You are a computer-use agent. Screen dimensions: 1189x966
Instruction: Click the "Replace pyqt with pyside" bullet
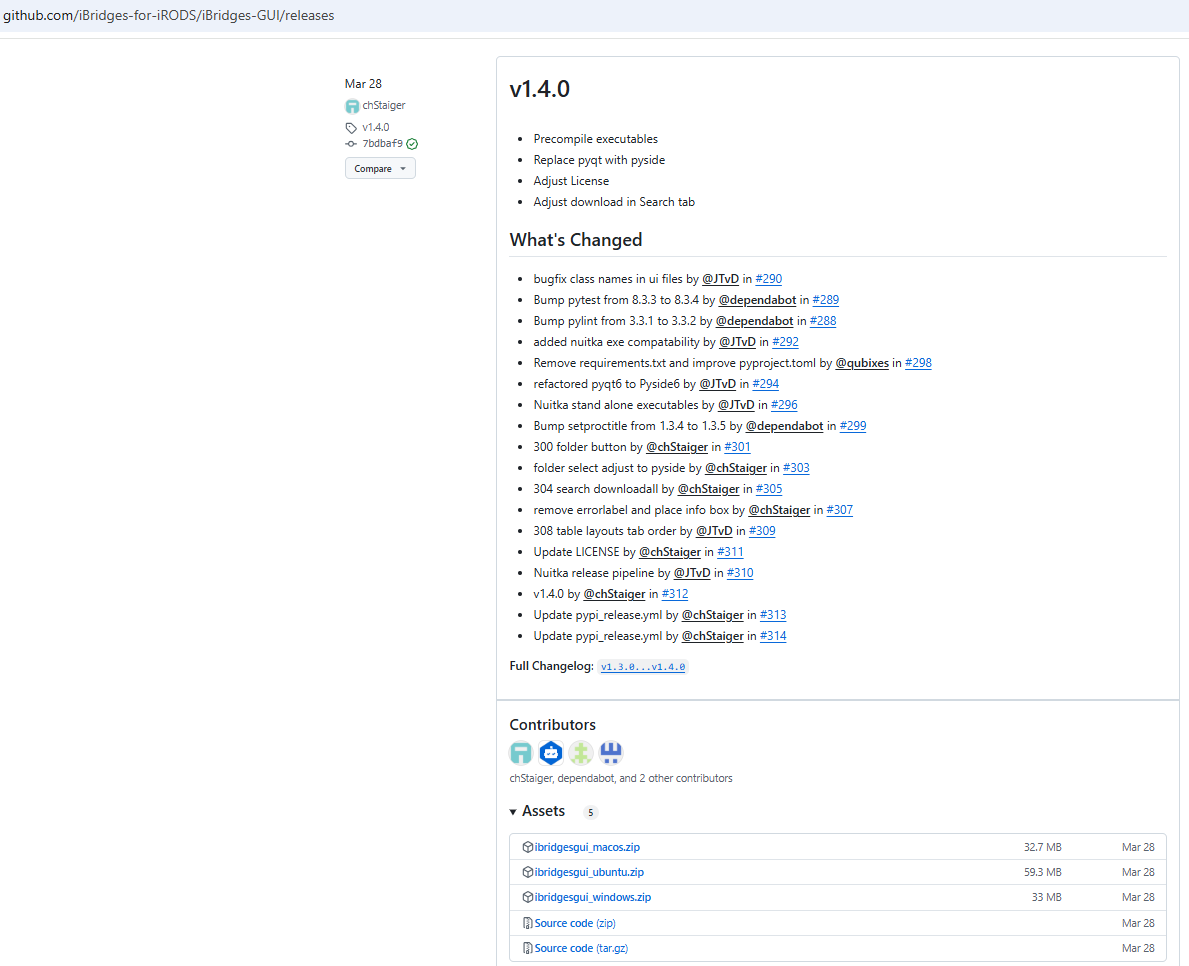599,160
